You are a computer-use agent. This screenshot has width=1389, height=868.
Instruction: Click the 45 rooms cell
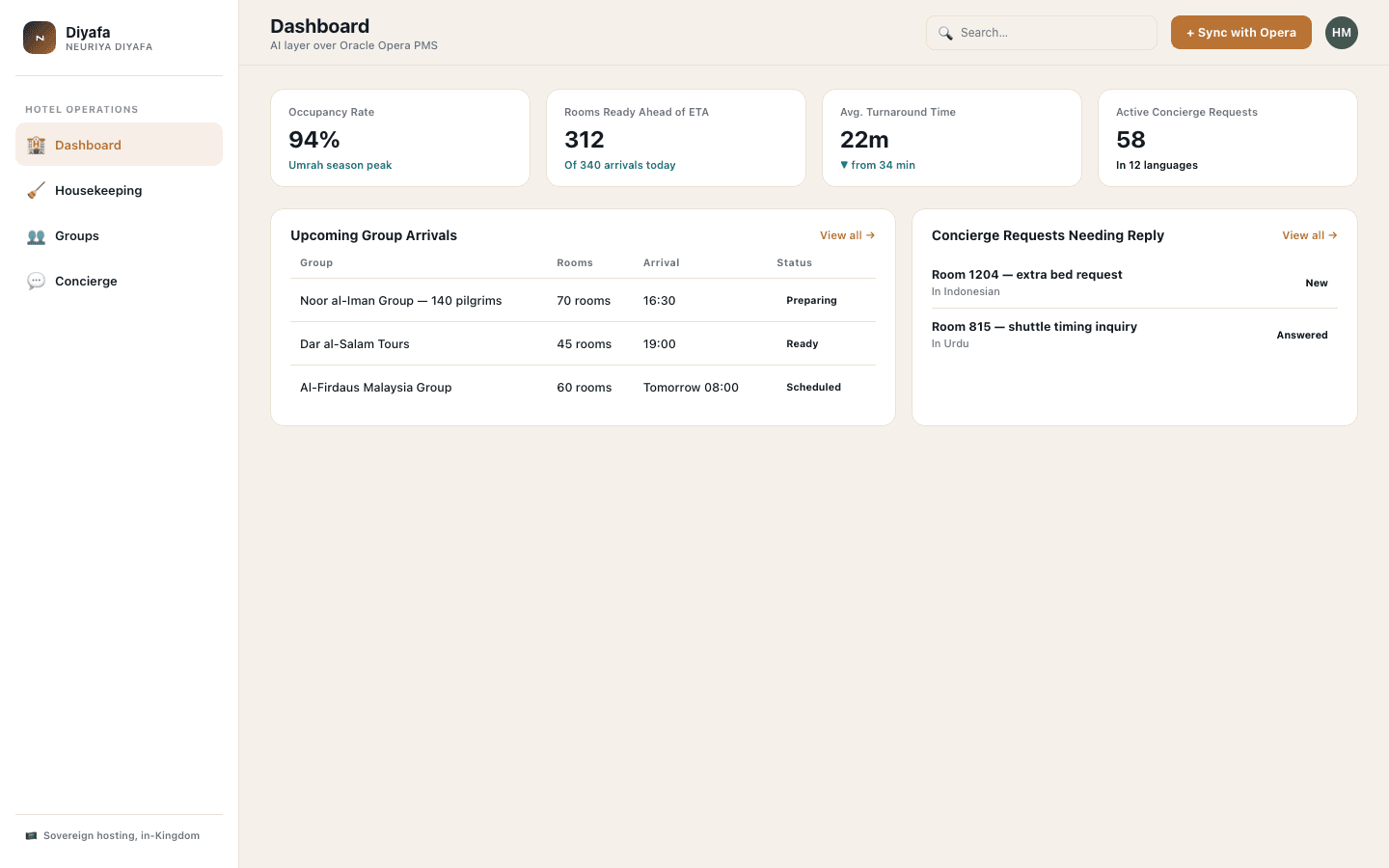[584, 344]
